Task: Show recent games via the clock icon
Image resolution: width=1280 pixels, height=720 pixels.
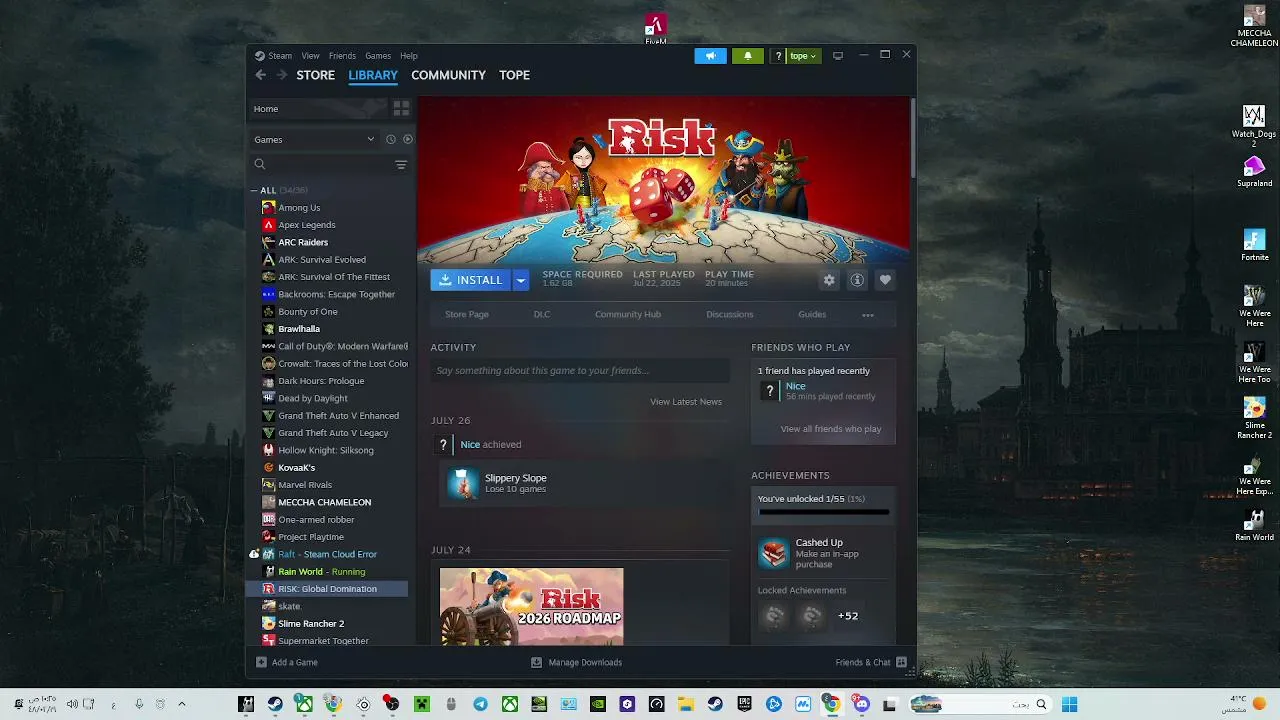Action: [391, 139]
